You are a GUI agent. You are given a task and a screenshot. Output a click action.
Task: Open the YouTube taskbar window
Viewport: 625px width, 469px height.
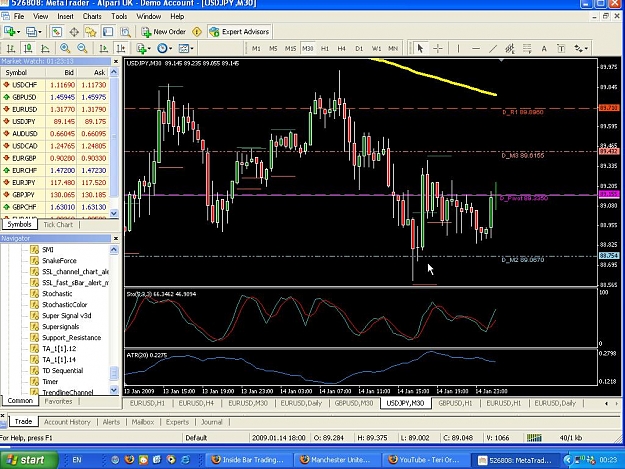point(425,460)
